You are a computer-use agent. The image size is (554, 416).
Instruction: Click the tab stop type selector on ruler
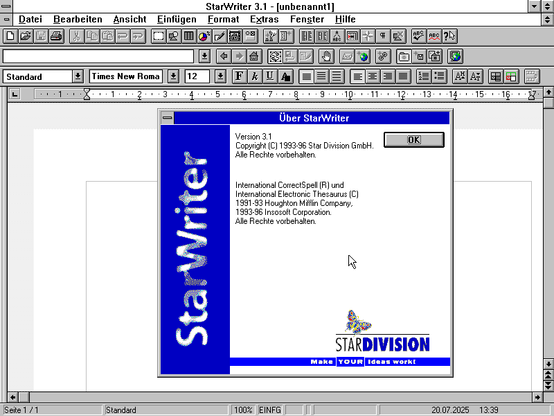14,94
